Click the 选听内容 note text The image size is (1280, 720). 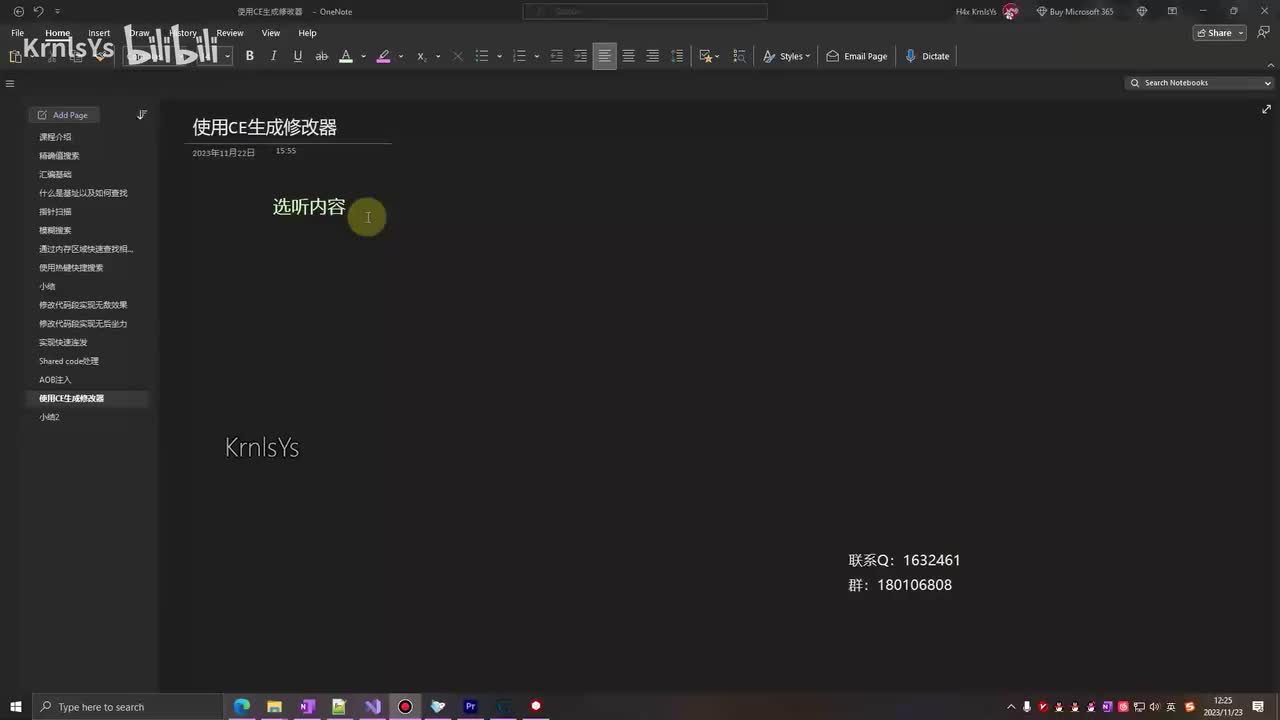(x=309, y=207)
